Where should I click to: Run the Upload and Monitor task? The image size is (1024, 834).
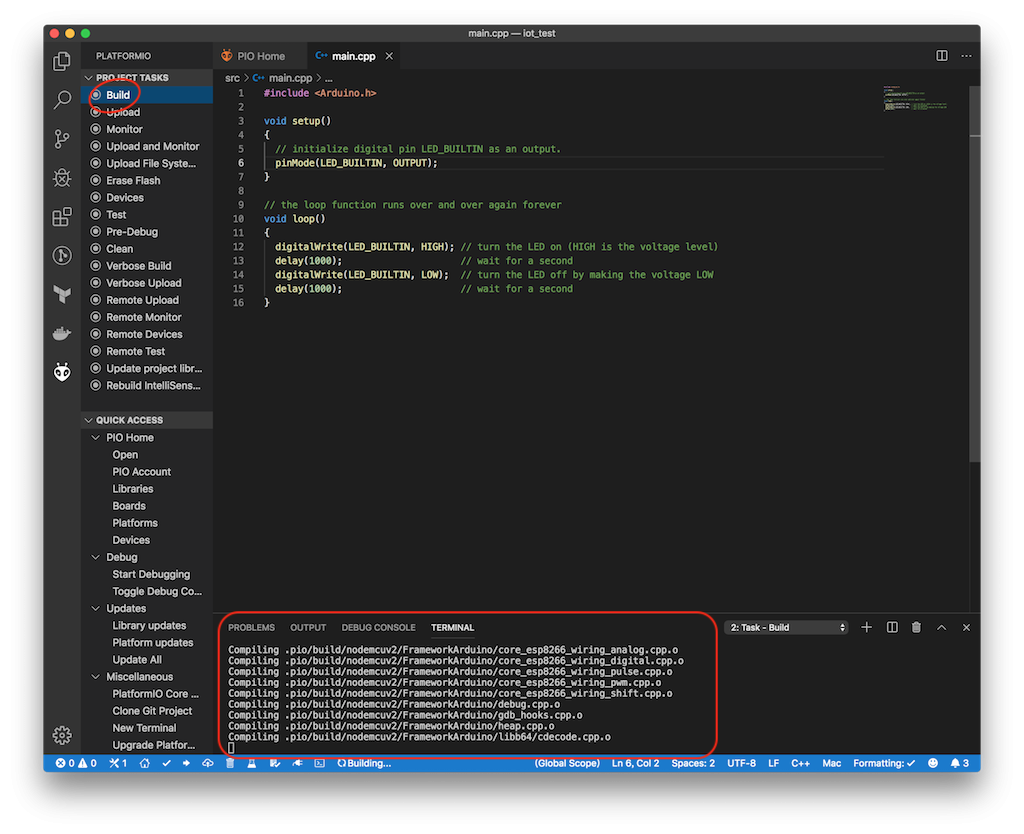point(147,146)
